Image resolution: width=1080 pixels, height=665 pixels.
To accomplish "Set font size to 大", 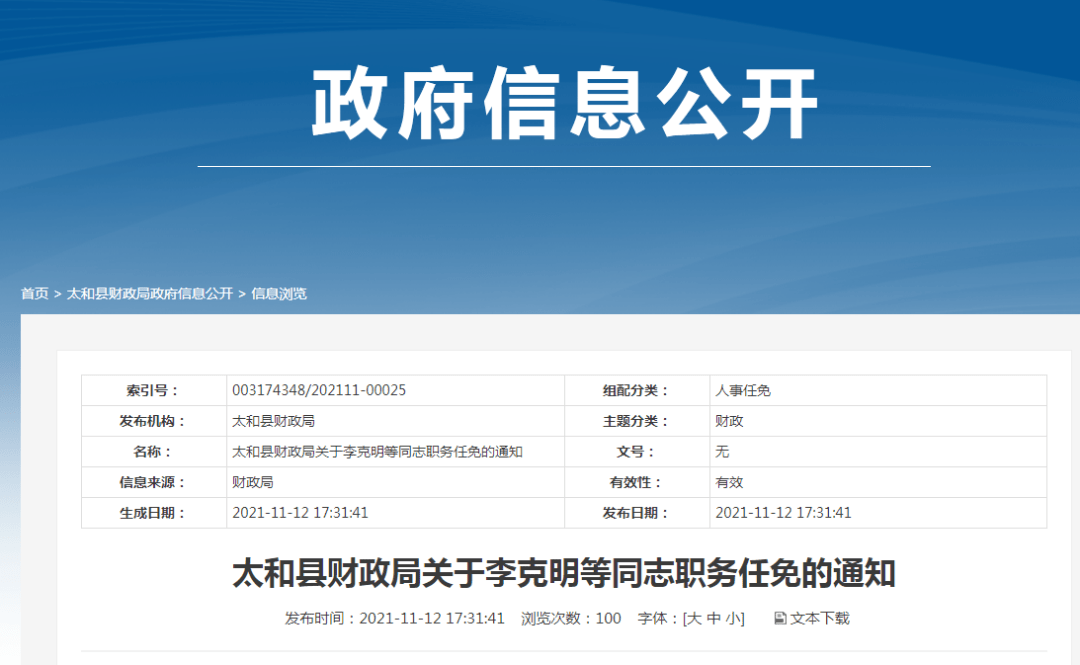I will click(x=694, y=618).
